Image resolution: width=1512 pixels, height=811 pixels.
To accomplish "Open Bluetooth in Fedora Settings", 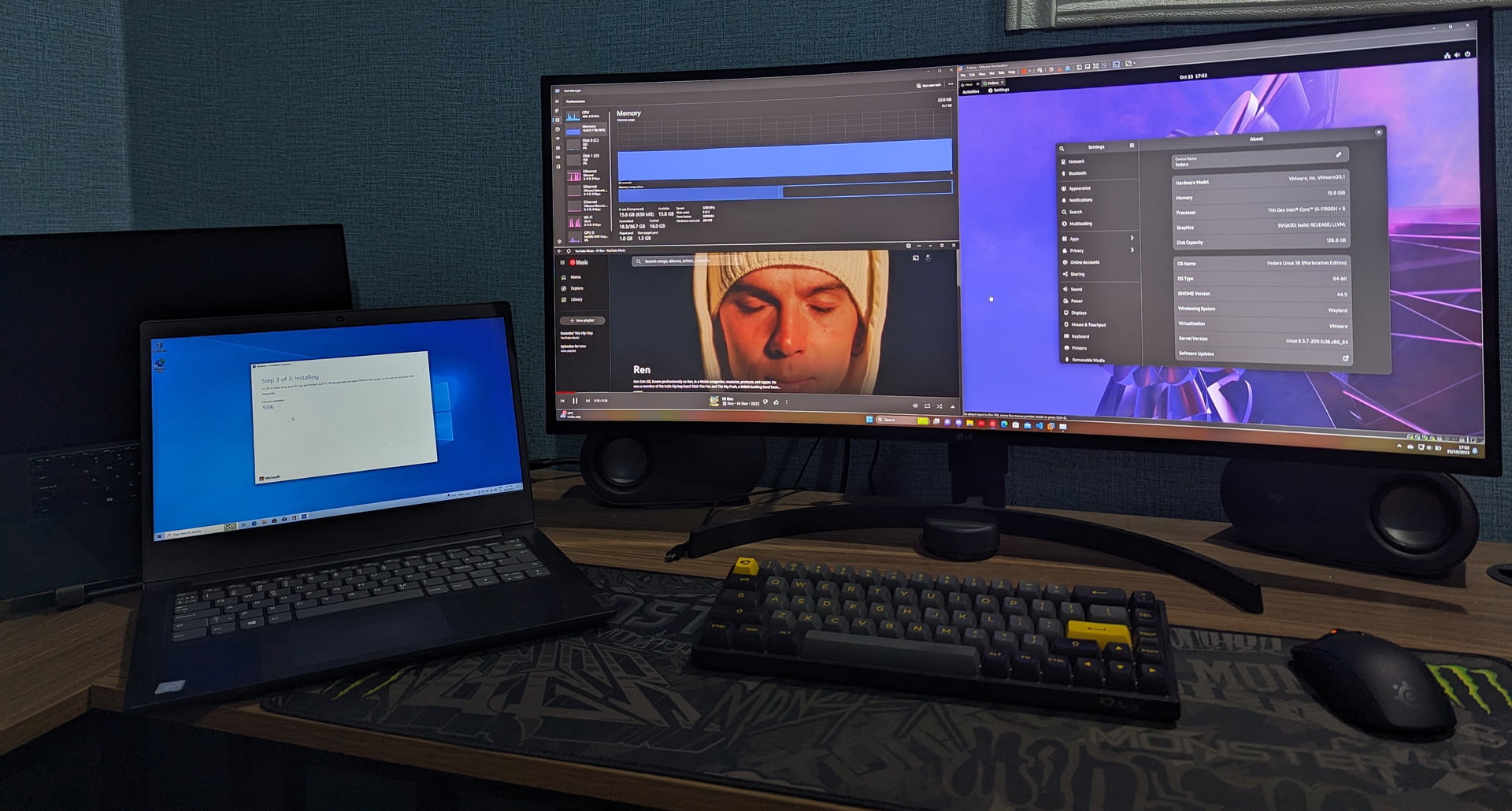I will tap(1098, 173).
